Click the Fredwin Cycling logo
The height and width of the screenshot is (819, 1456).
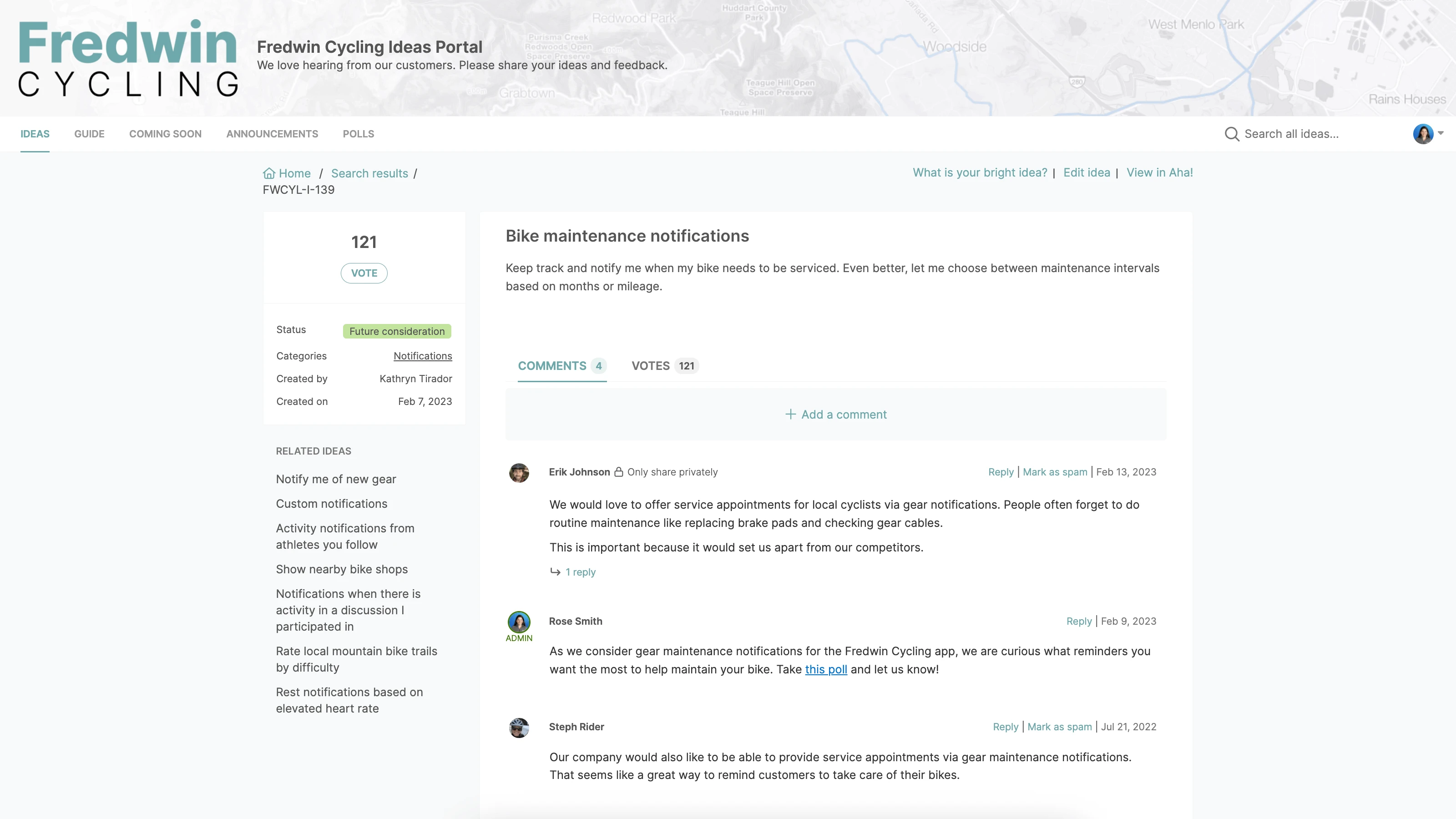tap(127, 58)
